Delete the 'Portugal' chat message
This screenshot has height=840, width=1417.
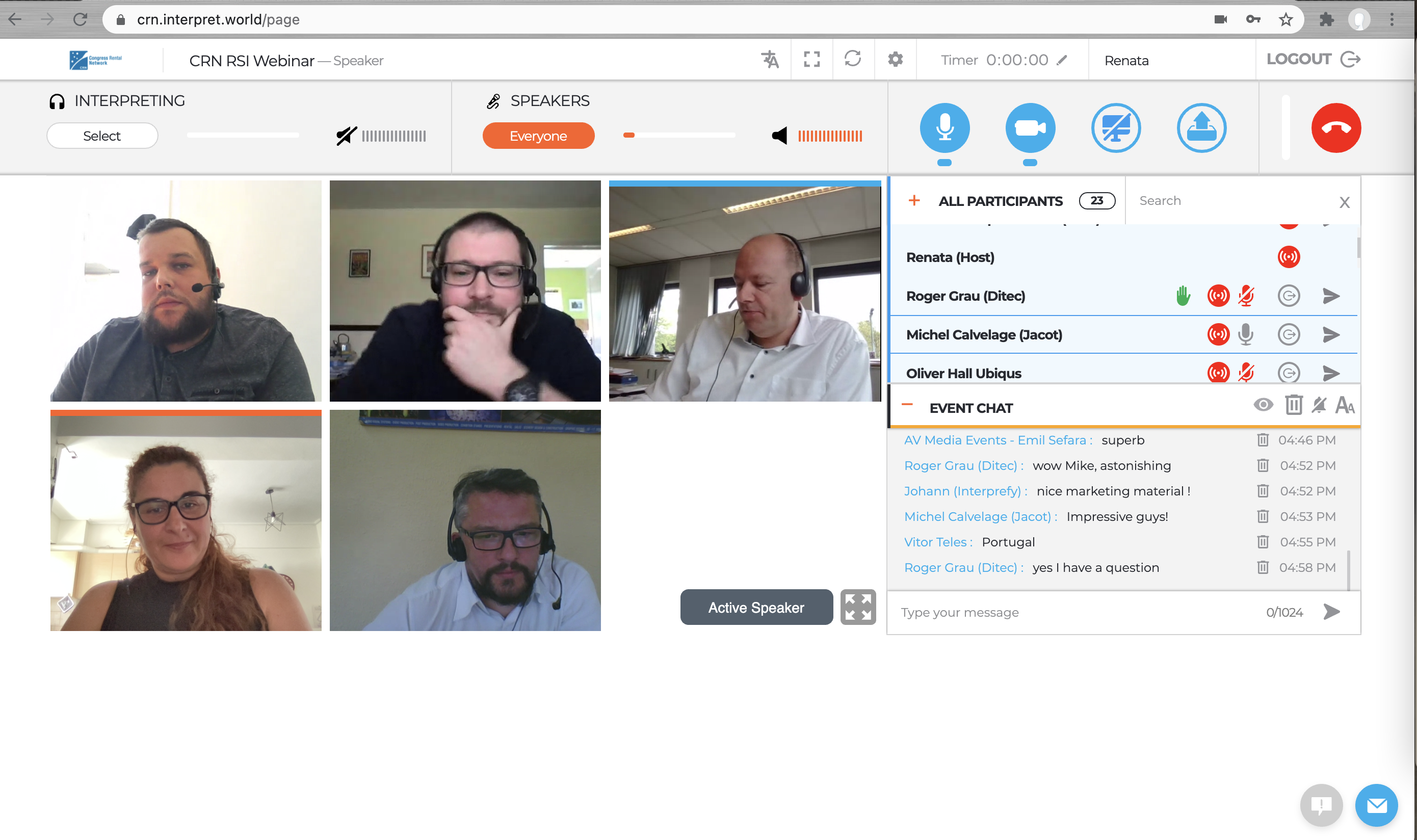pos(1263,542)
